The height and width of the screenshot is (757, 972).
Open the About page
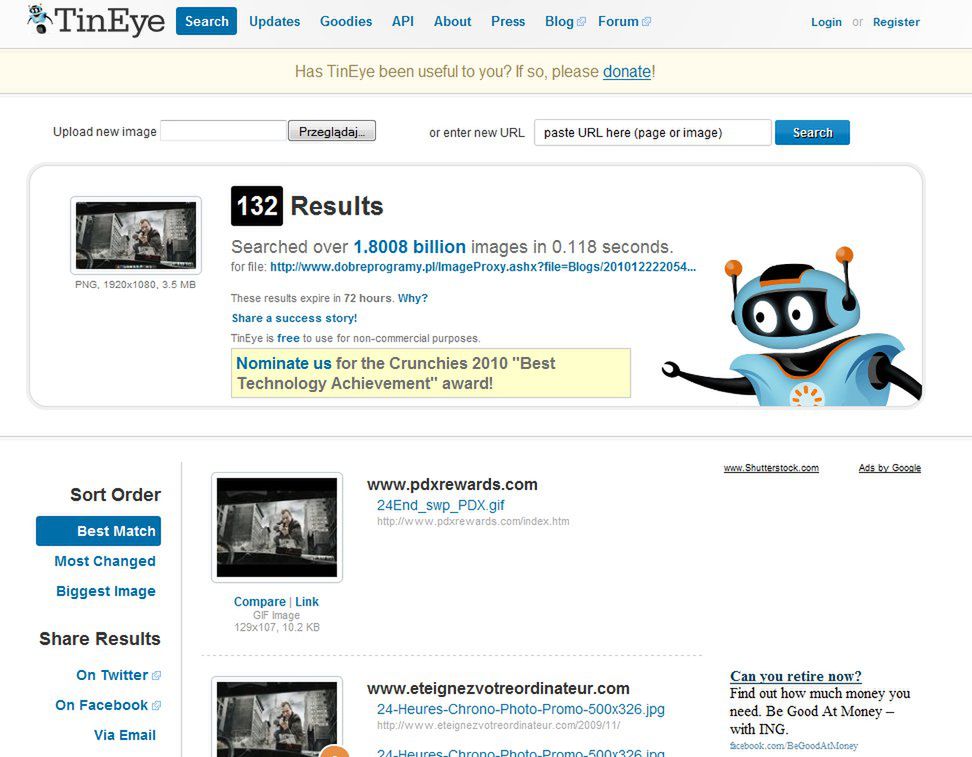[x=453, y=22]
